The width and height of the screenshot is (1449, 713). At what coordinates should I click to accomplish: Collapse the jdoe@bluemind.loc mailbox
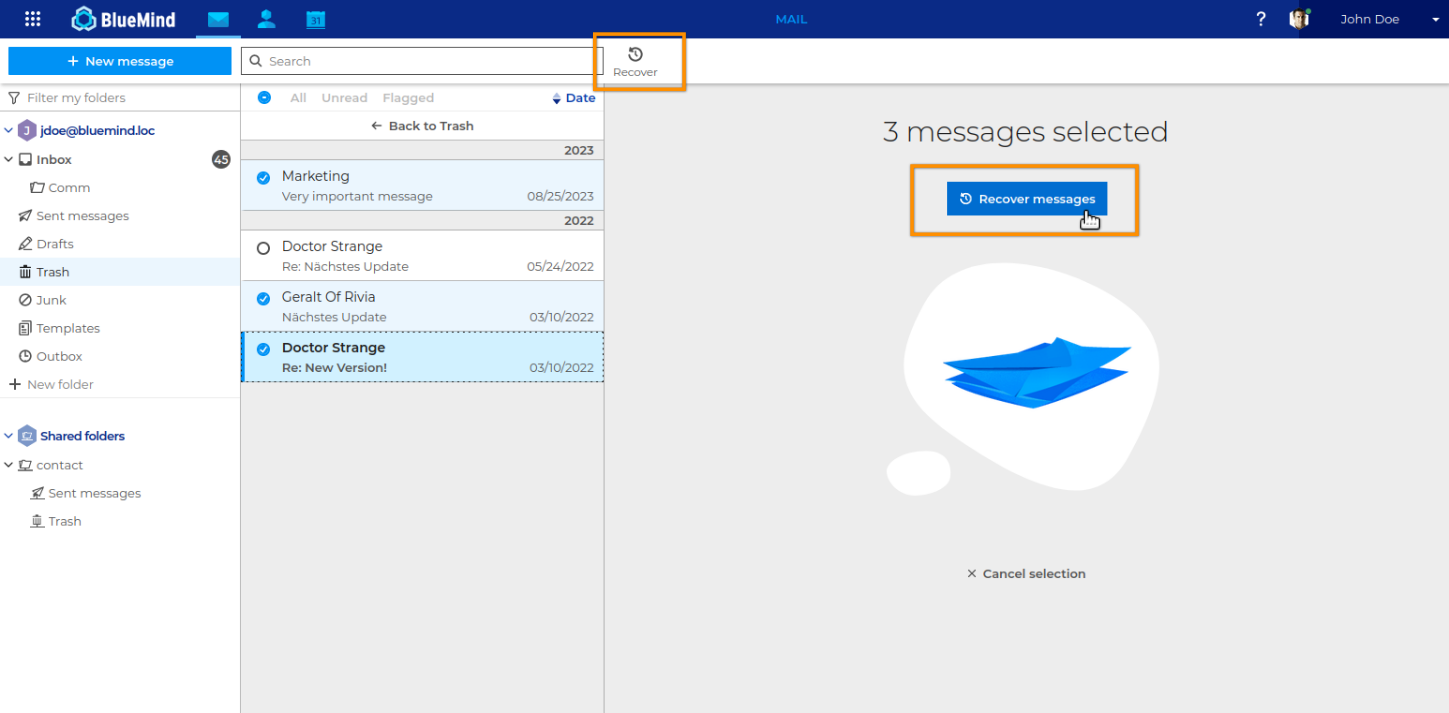point(9,131)
